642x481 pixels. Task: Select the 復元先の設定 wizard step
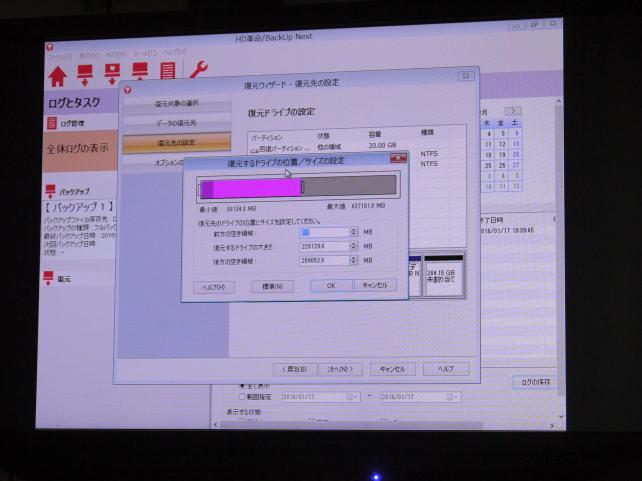(x=177, y=142)
